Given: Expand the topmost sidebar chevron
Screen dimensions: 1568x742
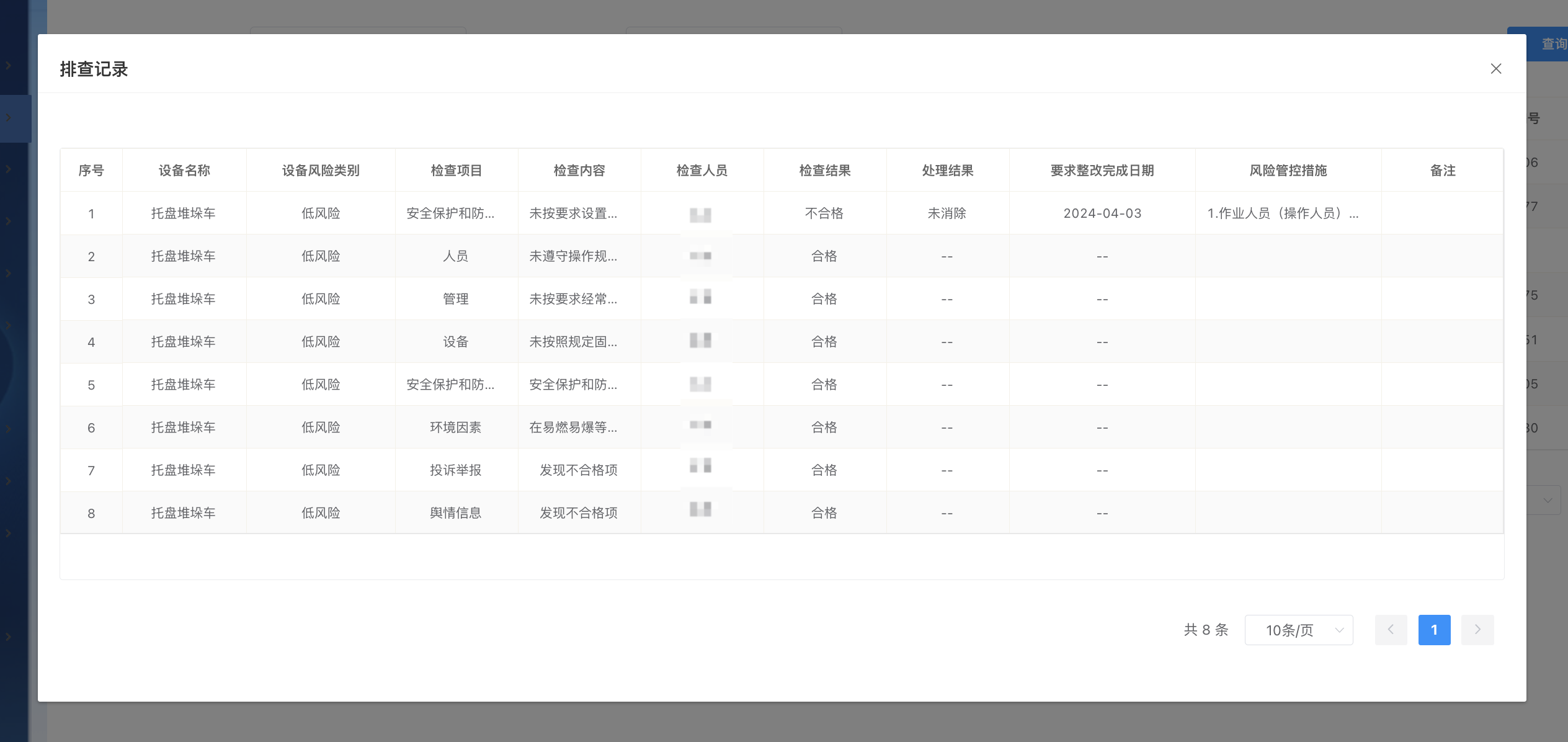Looking at the screenshot, I should pyautogui.click(x=9, y=65).
